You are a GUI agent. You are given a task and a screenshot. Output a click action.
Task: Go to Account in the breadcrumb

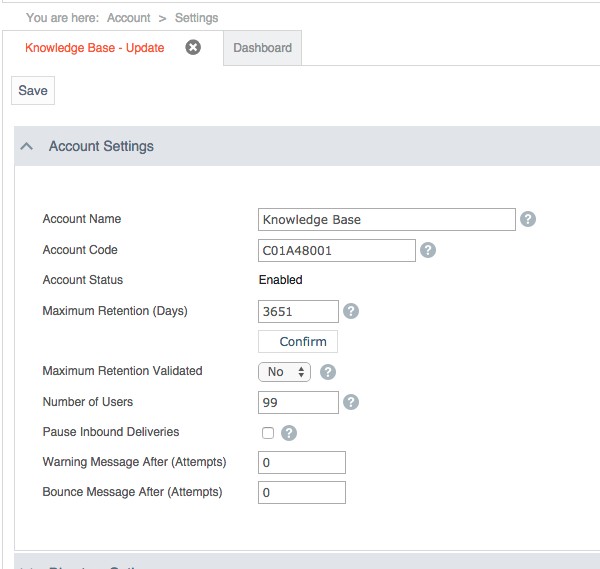pyautogui.click(x=129, y=18)
